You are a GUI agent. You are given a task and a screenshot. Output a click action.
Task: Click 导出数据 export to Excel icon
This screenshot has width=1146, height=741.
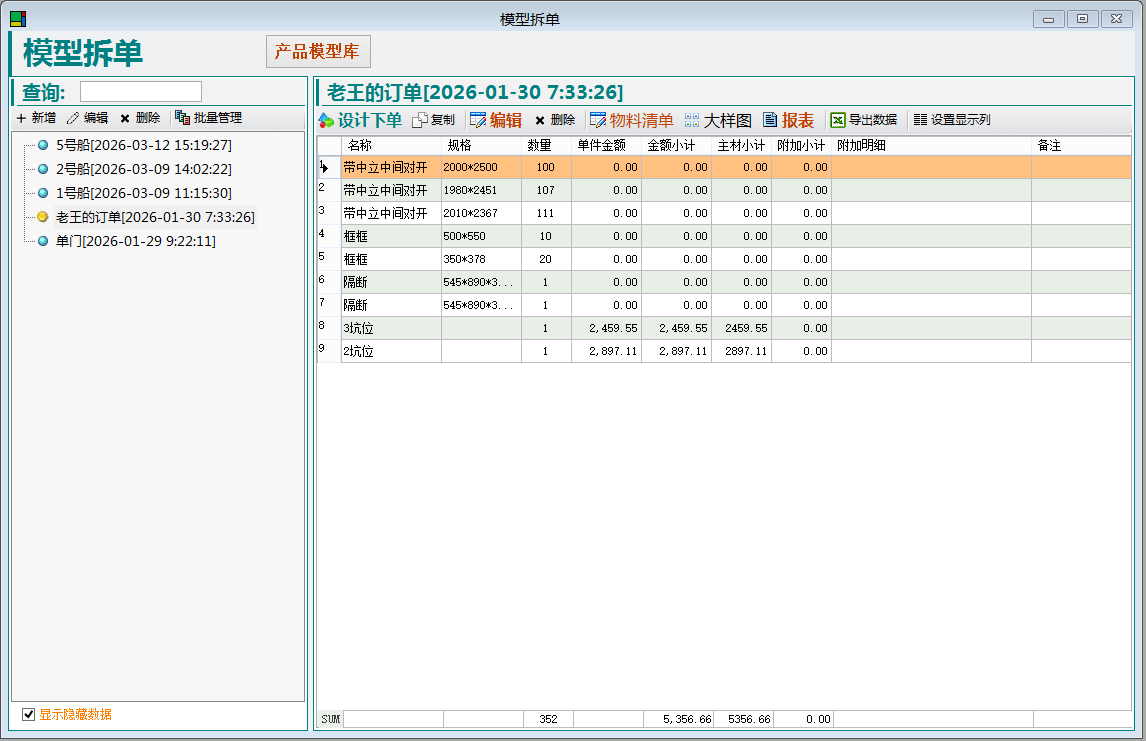[863, 120]
